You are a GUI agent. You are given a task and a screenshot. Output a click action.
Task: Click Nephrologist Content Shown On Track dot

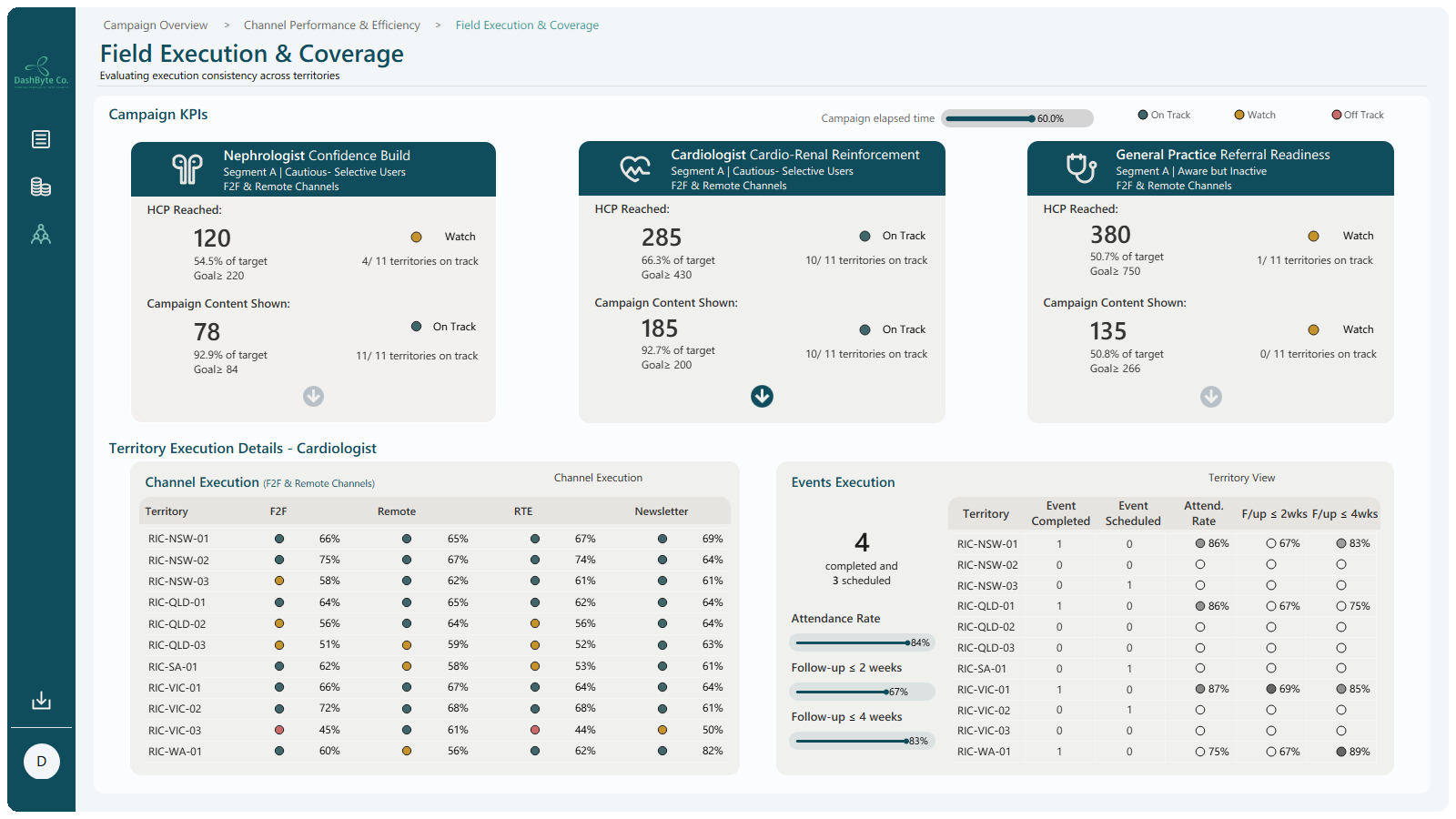pos(416,327)
